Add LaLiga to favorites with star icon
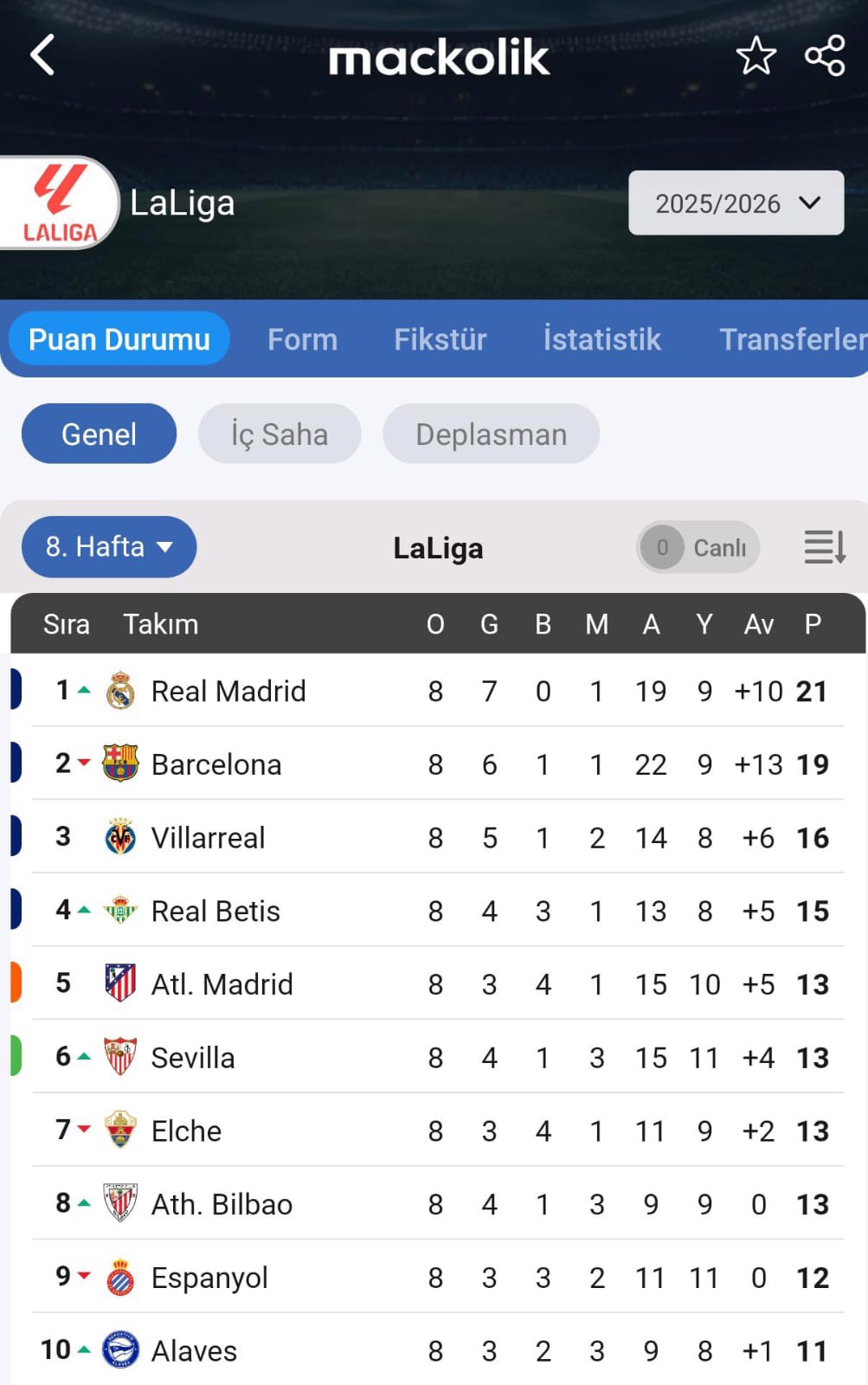The width and height of the screenshot is (868, 1385). tap(755, 56)
